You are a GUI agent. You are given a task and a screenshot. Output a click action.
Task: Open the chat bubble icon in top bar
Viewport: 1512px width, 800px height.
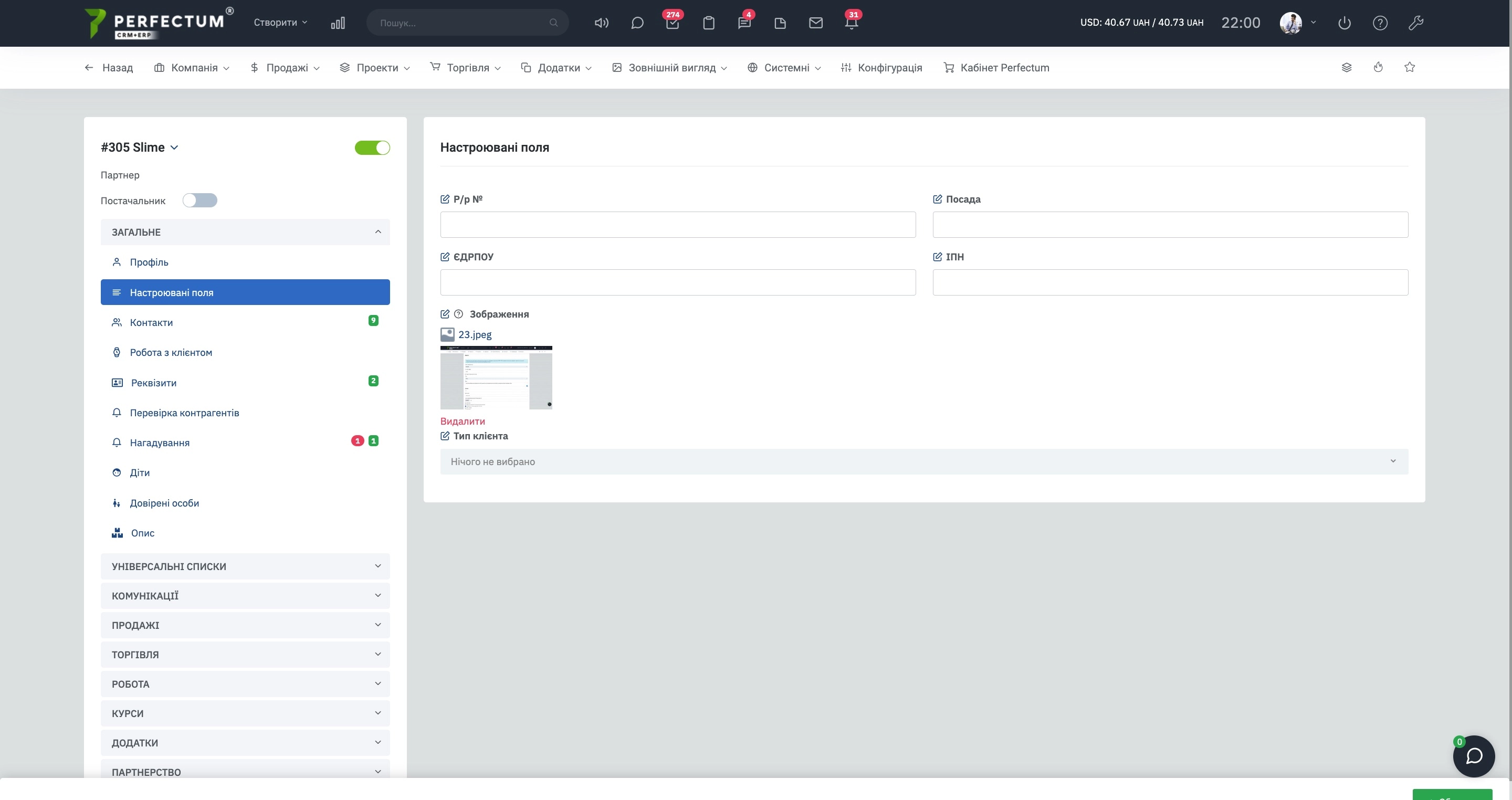[x=637, y=23]
